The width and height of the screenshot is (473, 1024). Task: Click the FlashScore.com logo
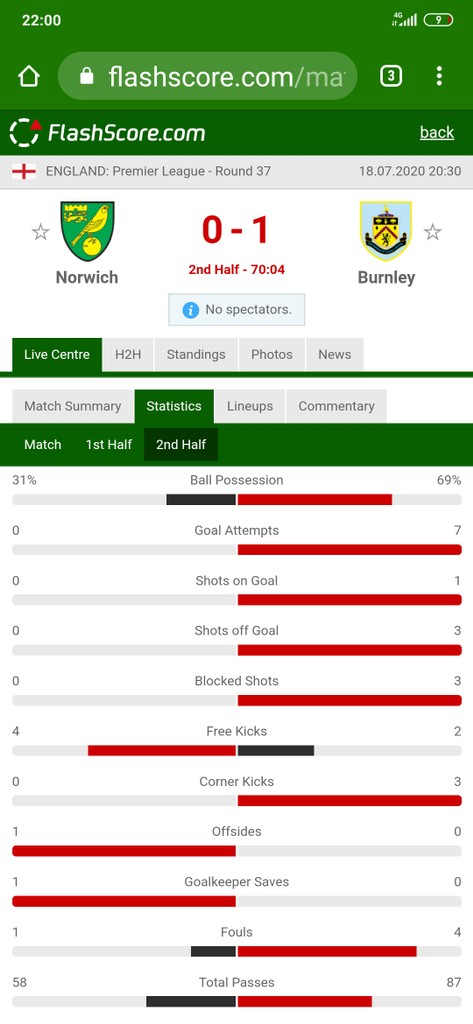click(108, 133)
